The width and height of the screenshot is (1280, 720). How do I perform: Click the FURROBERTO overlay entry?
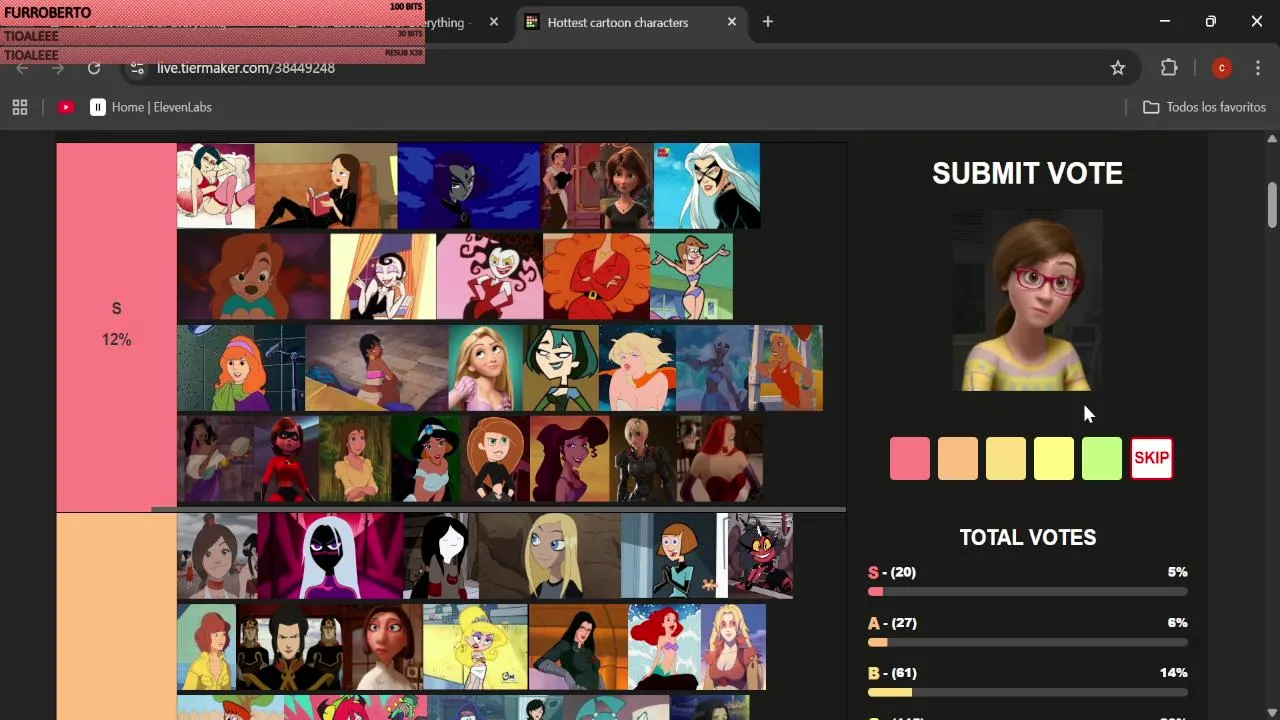212,13
